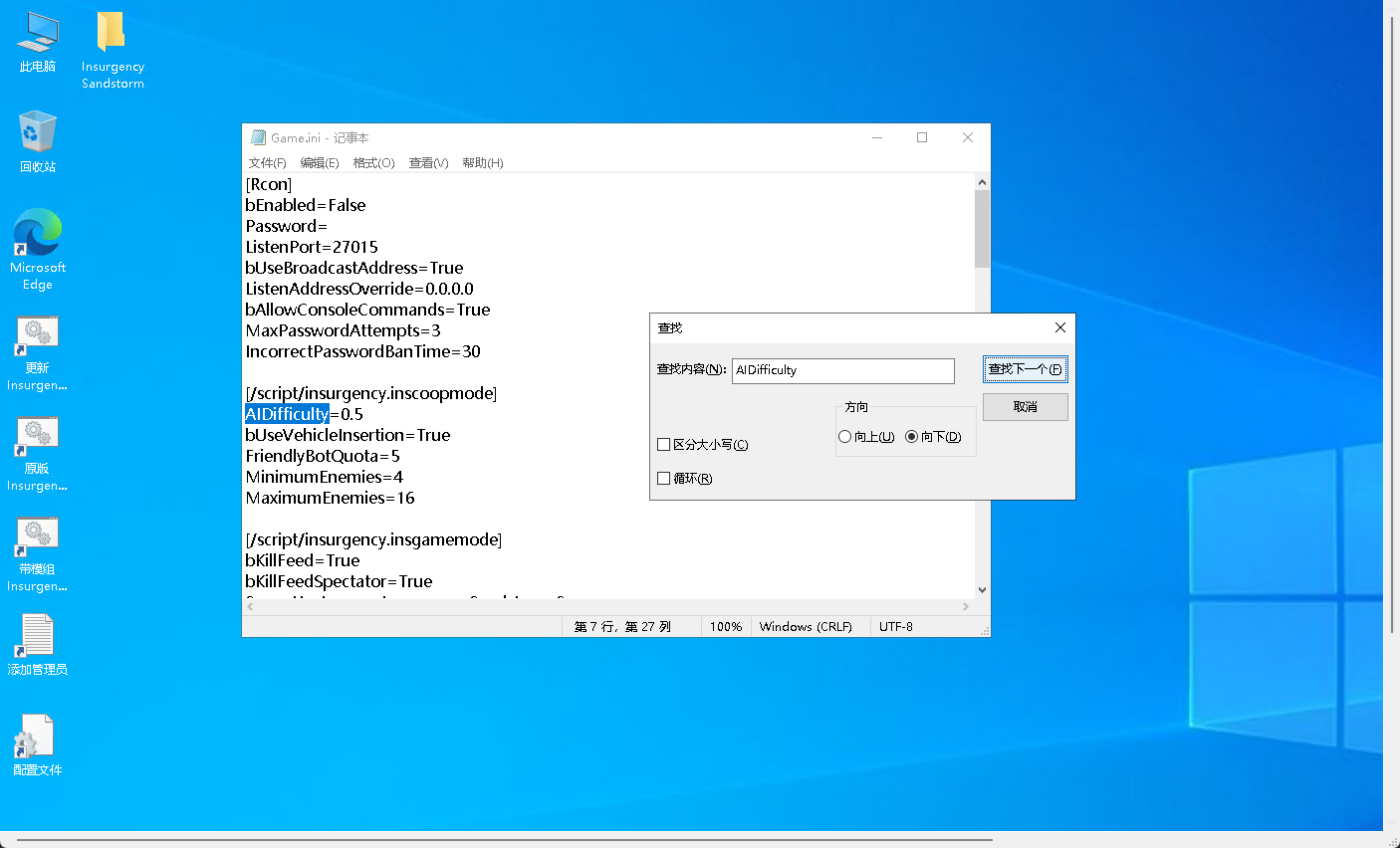Viewport: 1400px width, 848px height.
Task: Click the '第 7 行, 第 27 列' status entry
Action: (622, 627)
